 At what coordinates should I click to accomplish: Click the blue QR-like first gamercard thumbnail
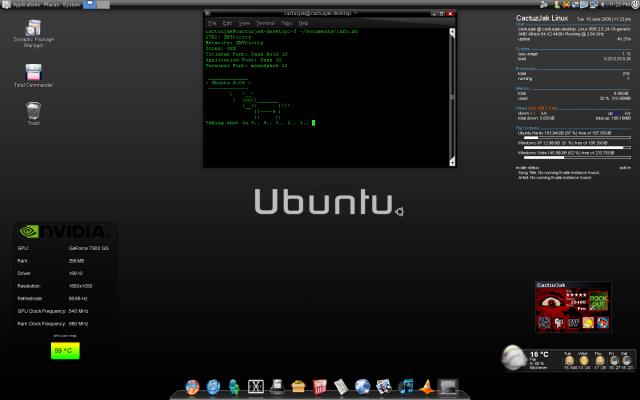click(544, 323)
